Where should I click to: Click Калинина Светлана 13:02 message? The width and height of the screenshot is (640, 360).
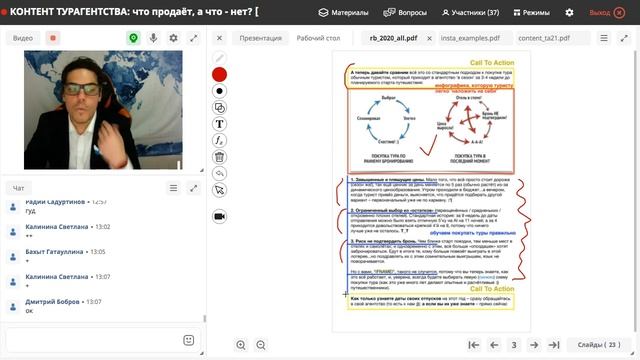coord(68,231)
